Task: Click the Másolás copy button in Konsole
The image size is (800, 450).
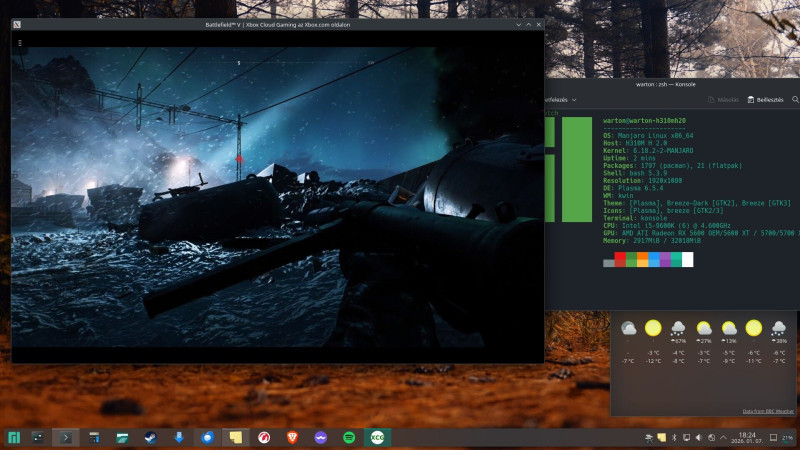Action: click(x=723, y=99)
